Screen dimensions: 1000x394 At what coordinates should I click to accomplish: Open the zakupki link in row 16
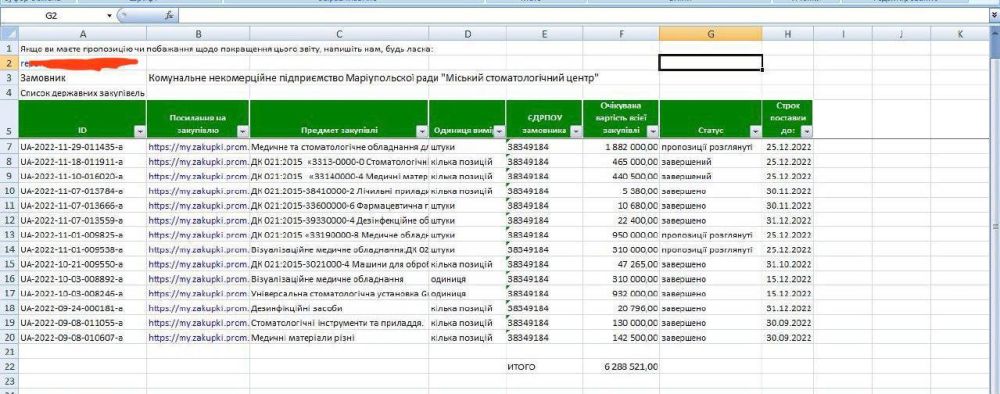198,279
